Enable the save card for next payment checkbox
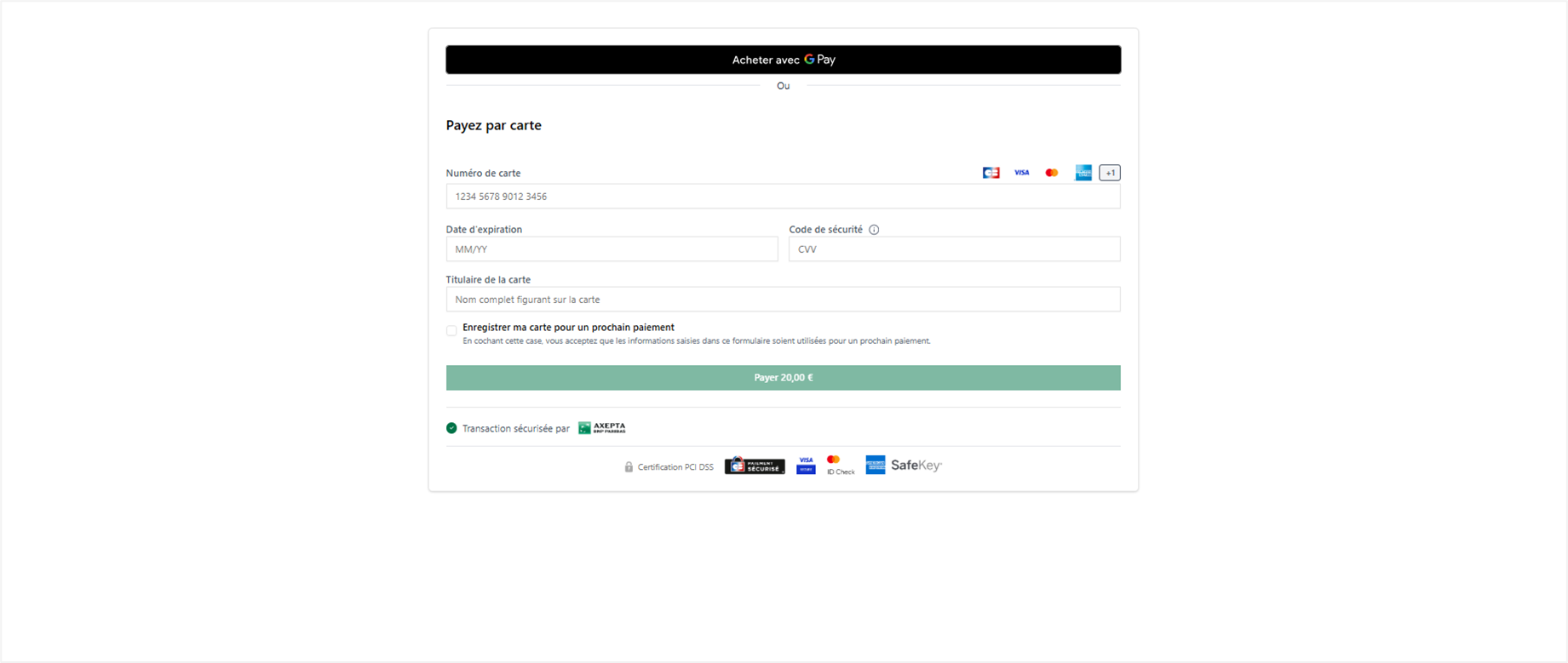Image resolution: width=1568 pixels, height=663 pixels. point(451,331)
